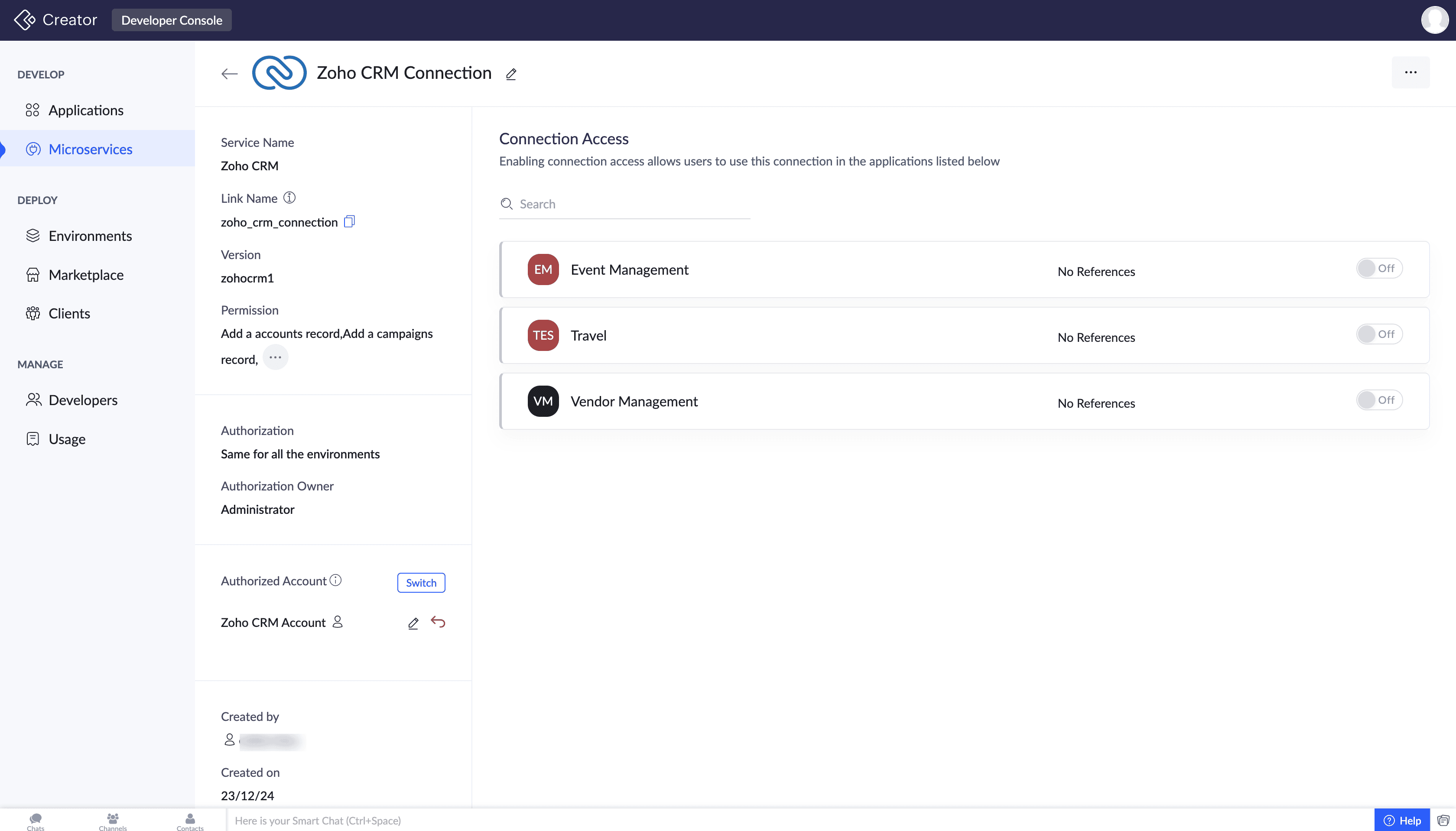Revoke the Zoho CRM Account with the red arrow
This screenshot has height=831, width=1456.
pos(438,622)
